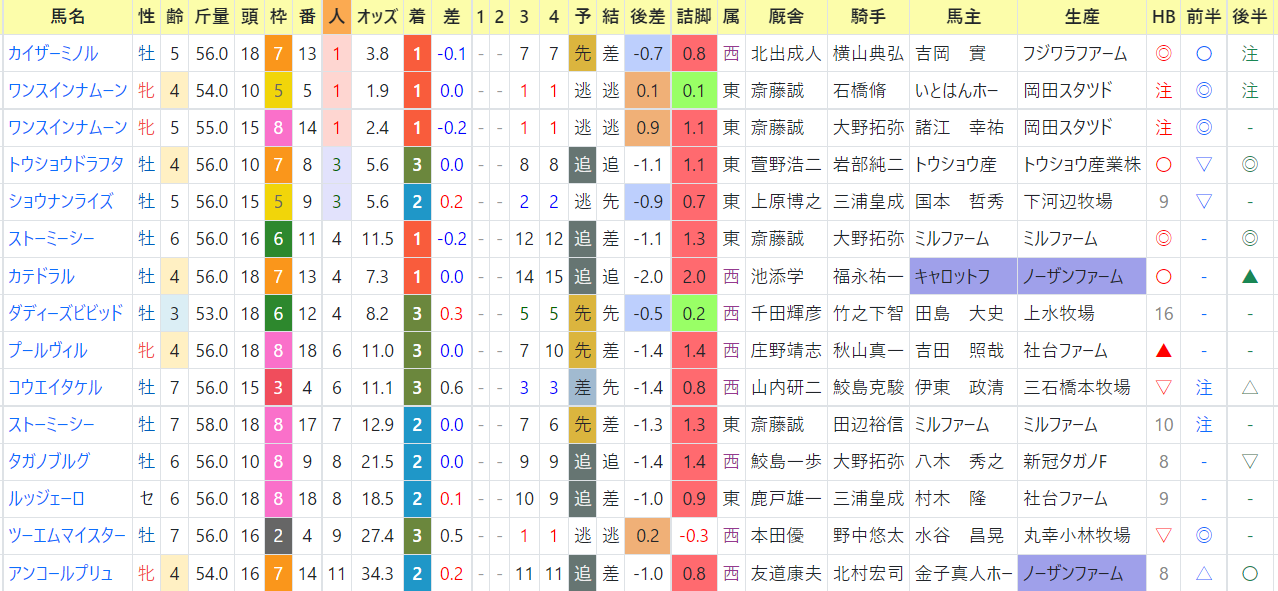Sort by 厩舎 column header
1278x591 pixels.
(x=787, y=17)
